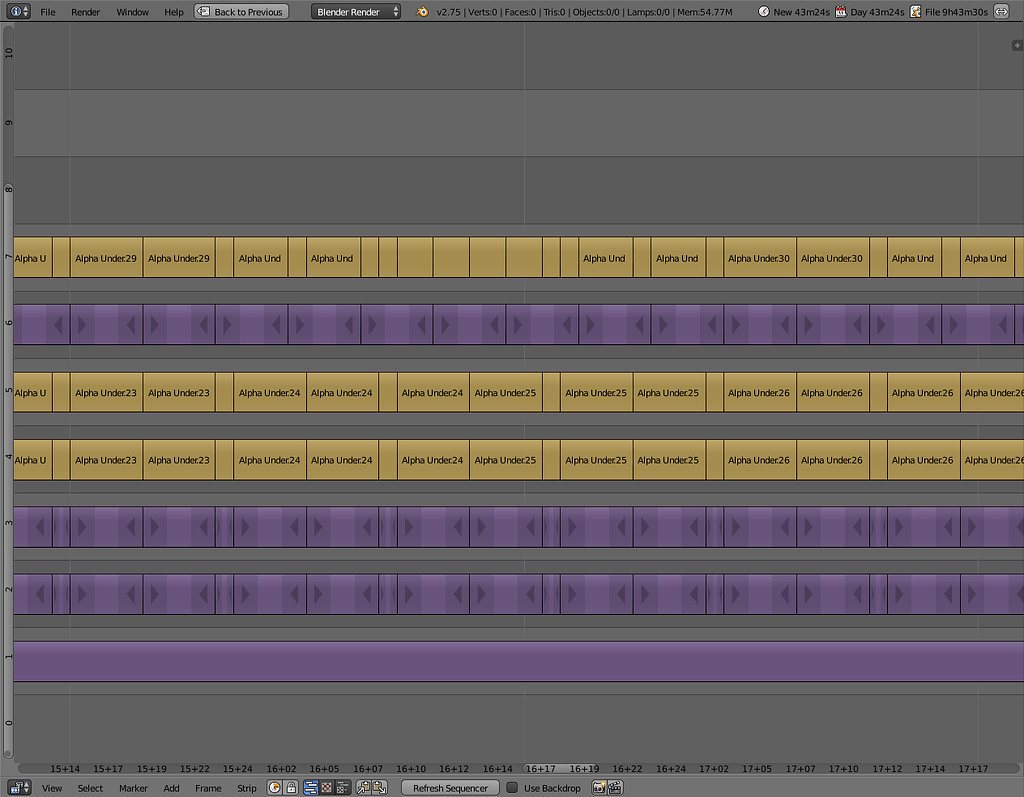This screenshot has height=797, width=1024.
Task: Open the Marker menu
Action: point(133,788)
